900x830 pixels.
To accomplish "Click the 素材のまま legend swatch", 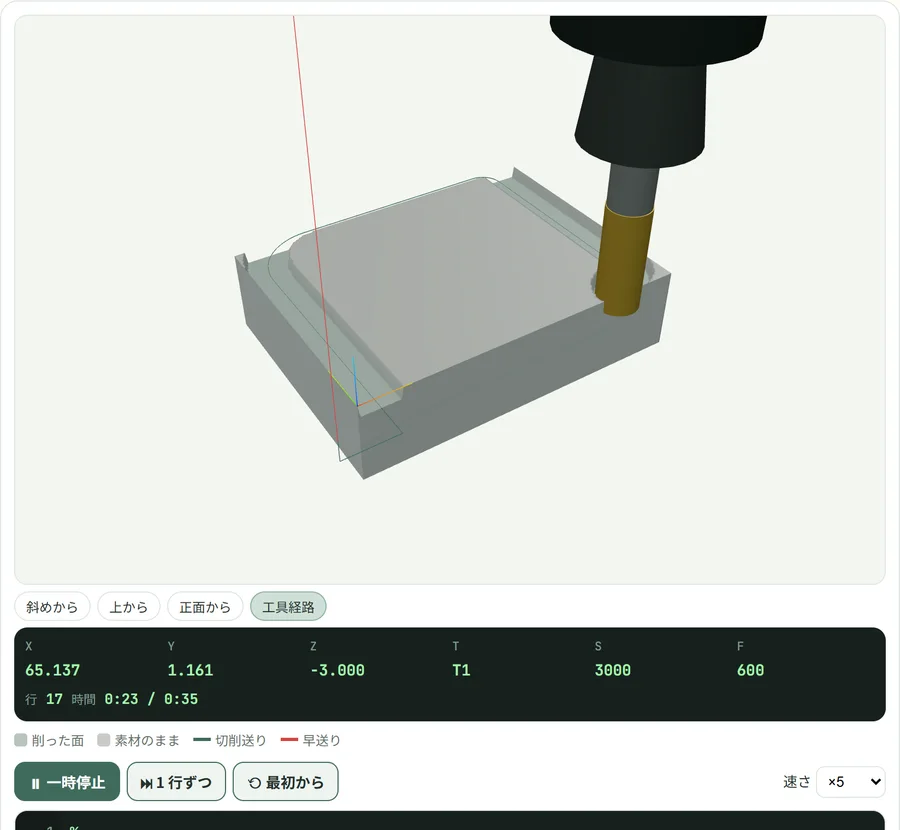I will point(103,740).
